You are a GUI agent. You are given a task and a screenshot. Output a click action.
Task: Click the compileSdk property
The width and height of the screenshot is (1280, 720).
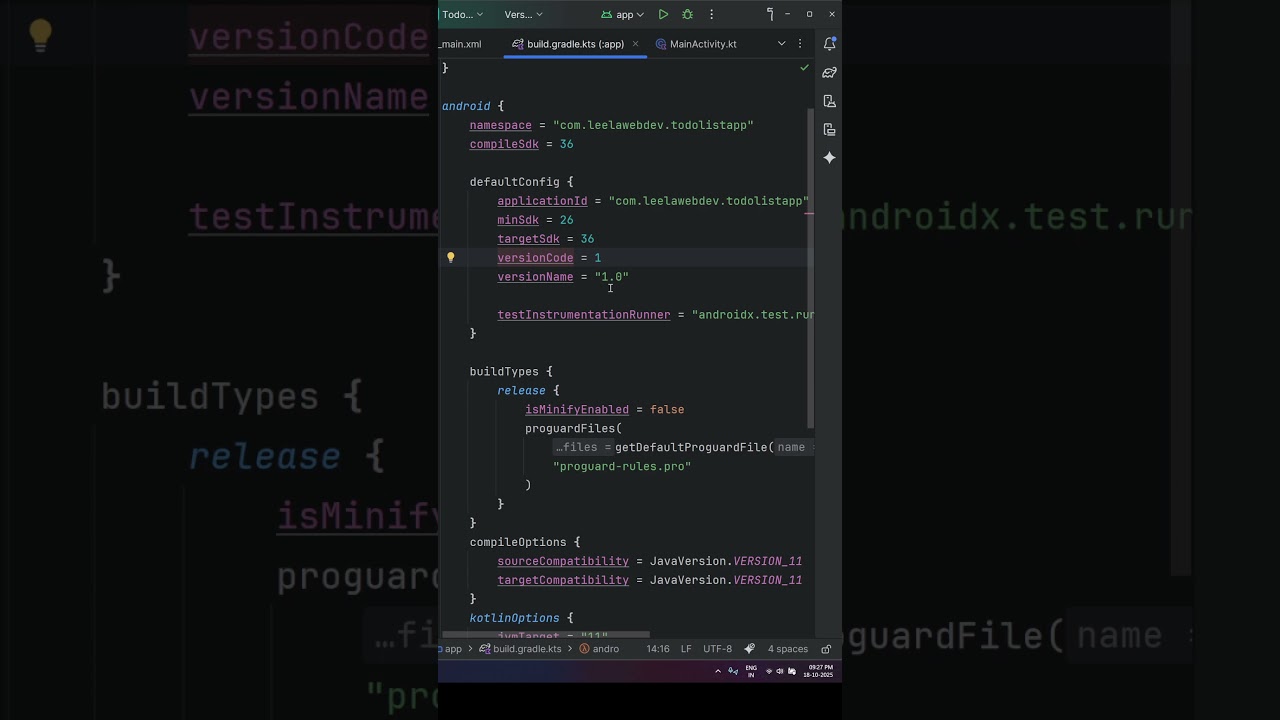[x=504, y=144]
